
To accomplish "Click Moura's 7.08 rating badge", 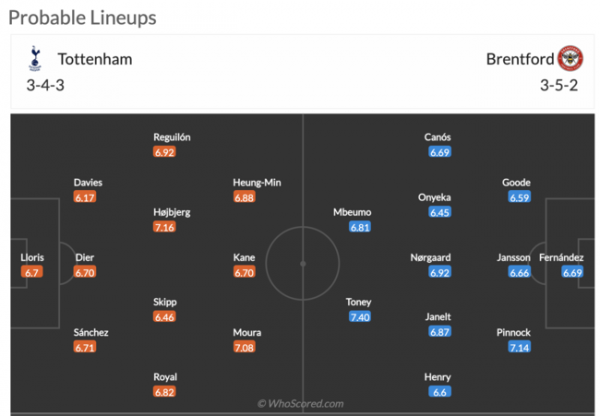I will coord(246,347).
